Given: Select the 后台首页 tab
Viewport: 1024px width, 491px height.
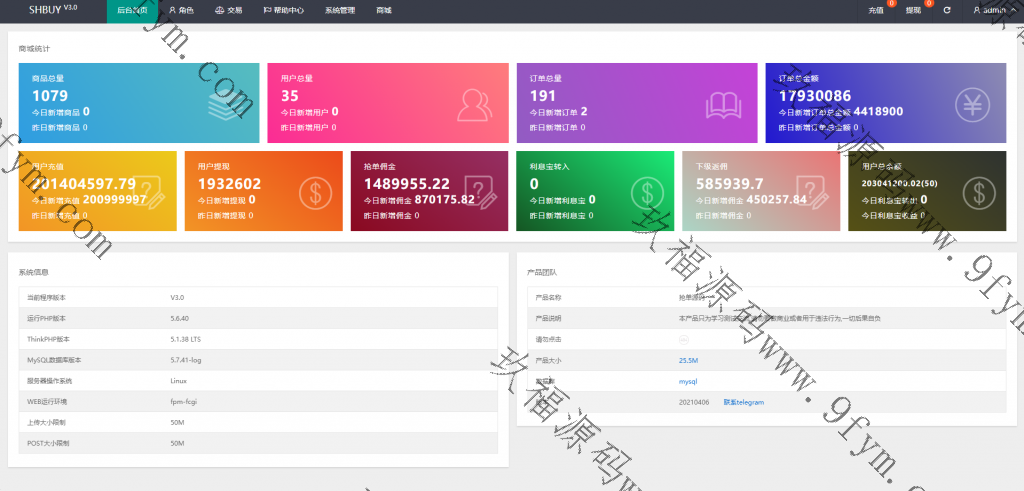Looking at the screenshot, I should (132, 10).
